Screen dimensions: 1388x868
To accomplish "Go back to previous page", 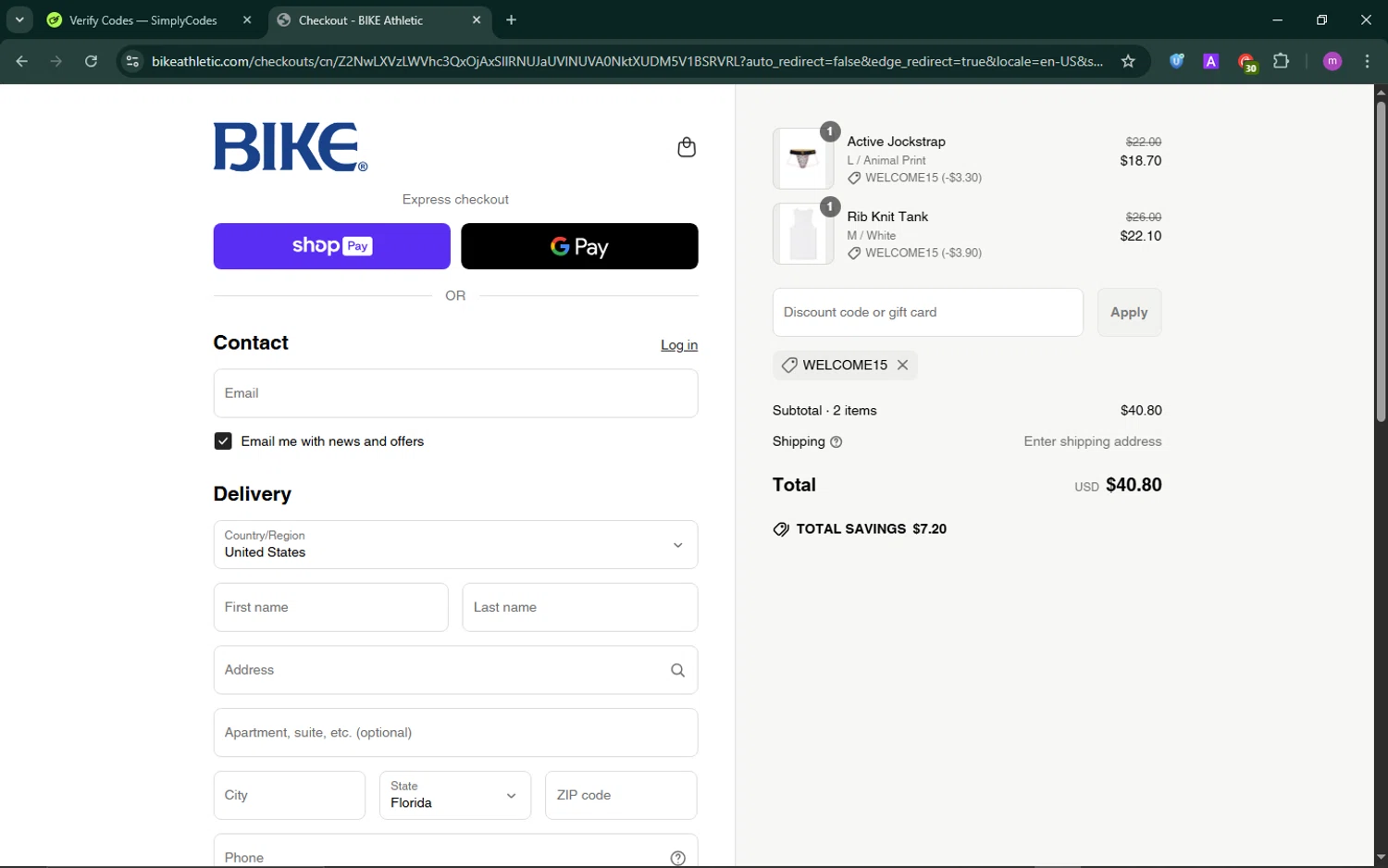I will (22, 61).
